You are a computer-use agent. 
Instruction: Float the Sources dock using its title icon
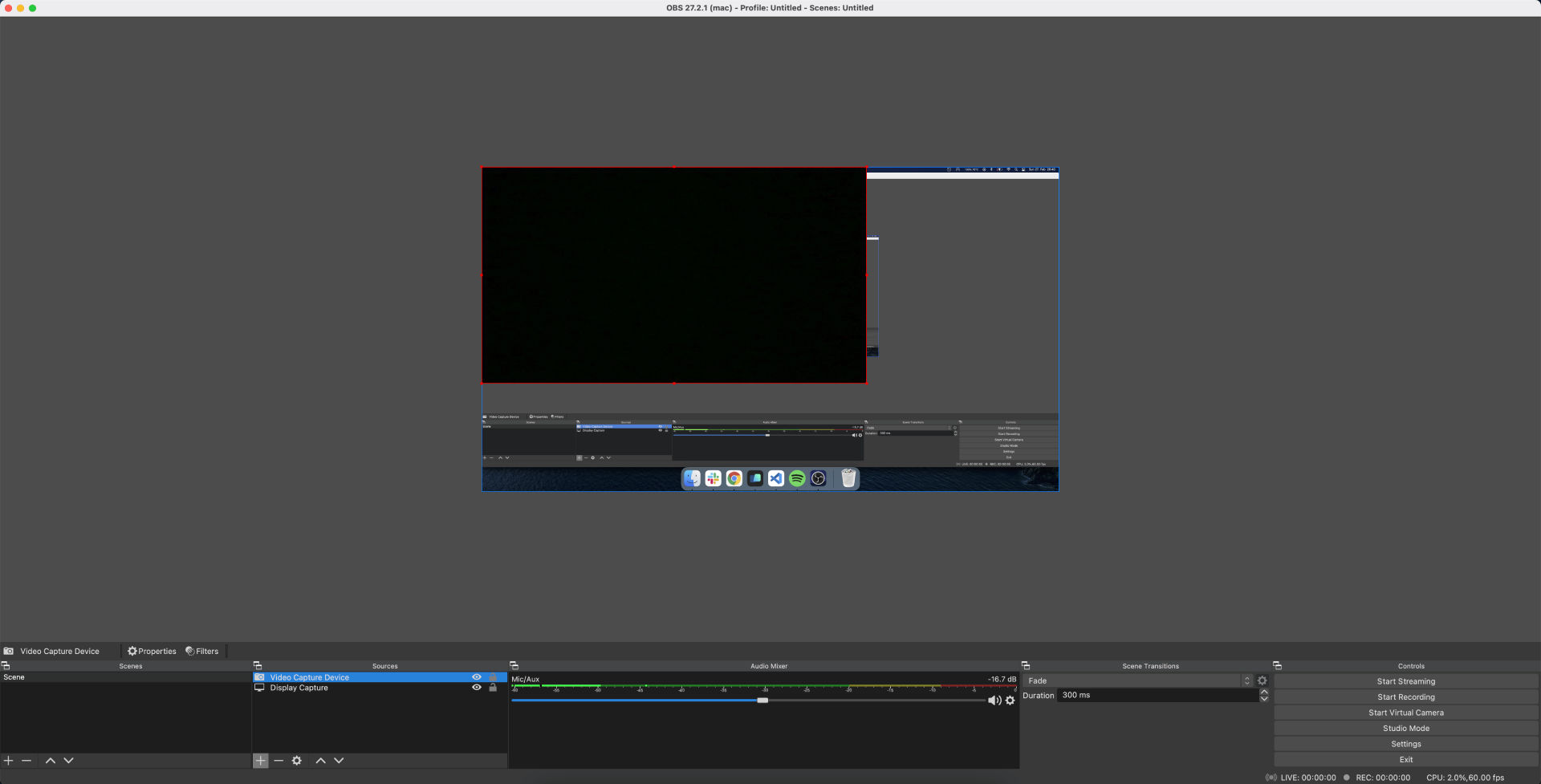coord(258,666)
